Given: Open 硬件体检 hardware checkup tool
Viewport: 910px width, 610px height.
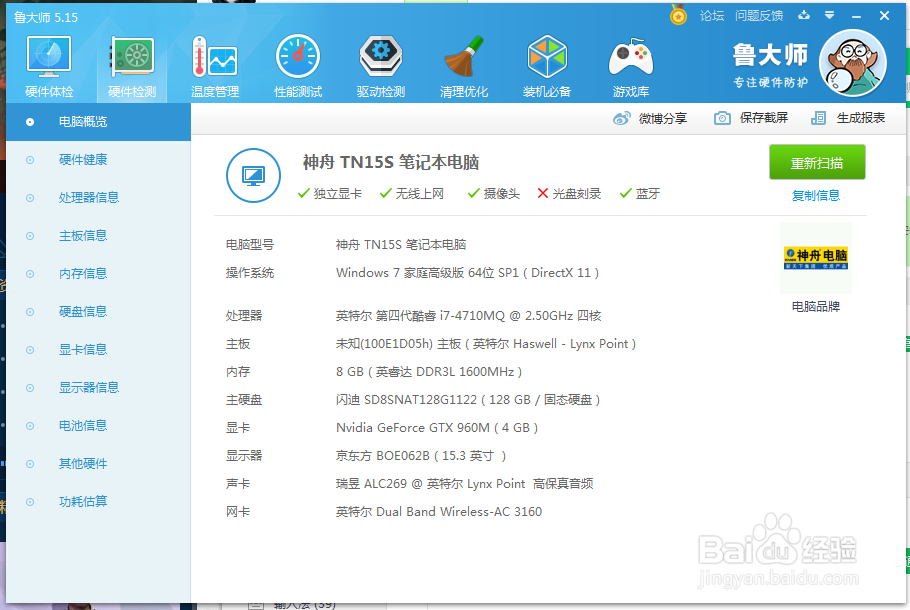Looking at the screenshot, I should tap(49, 66).
